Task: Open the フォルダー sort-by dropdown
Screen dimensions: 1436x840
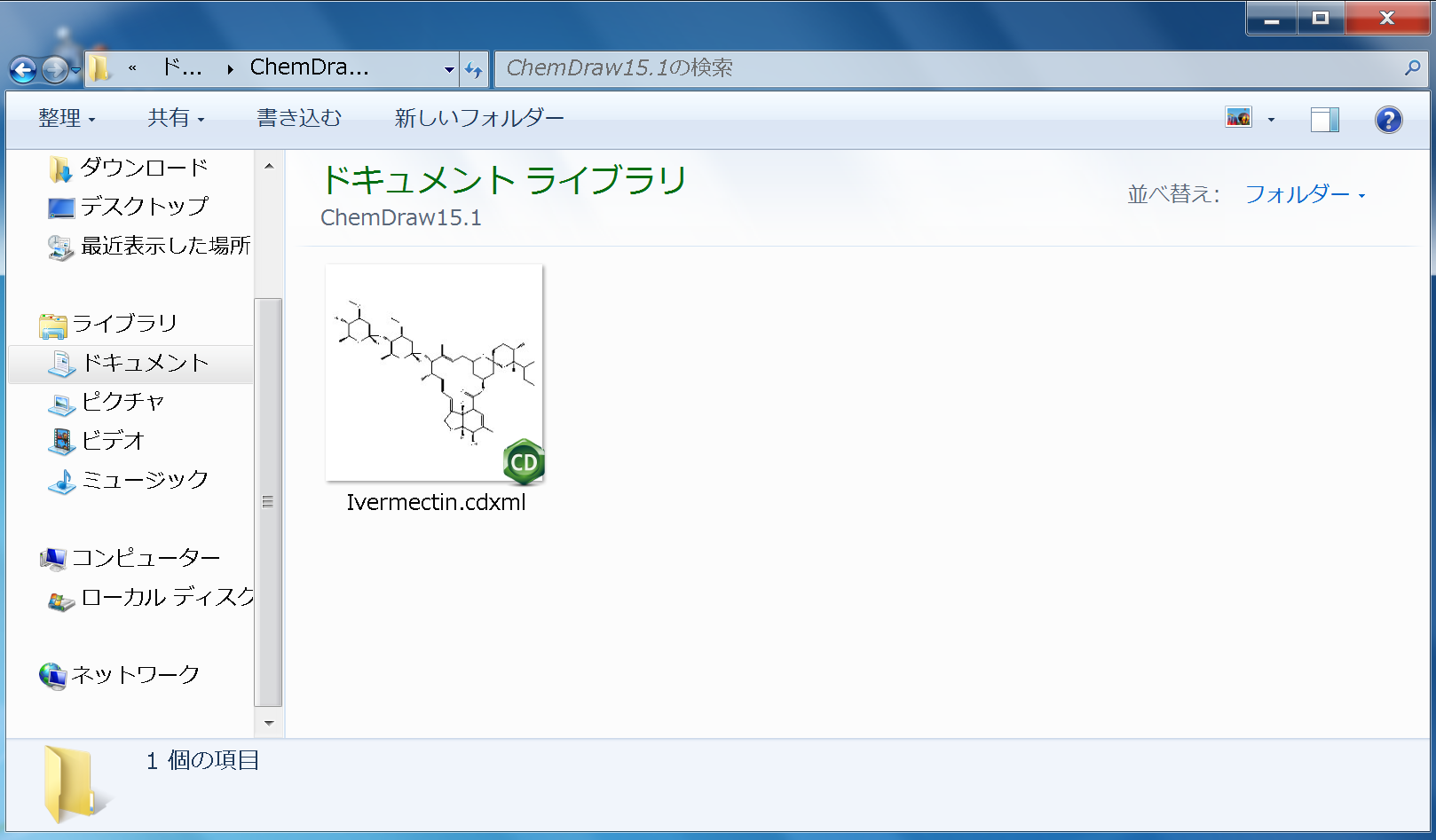Action: tap(1305, 194)
